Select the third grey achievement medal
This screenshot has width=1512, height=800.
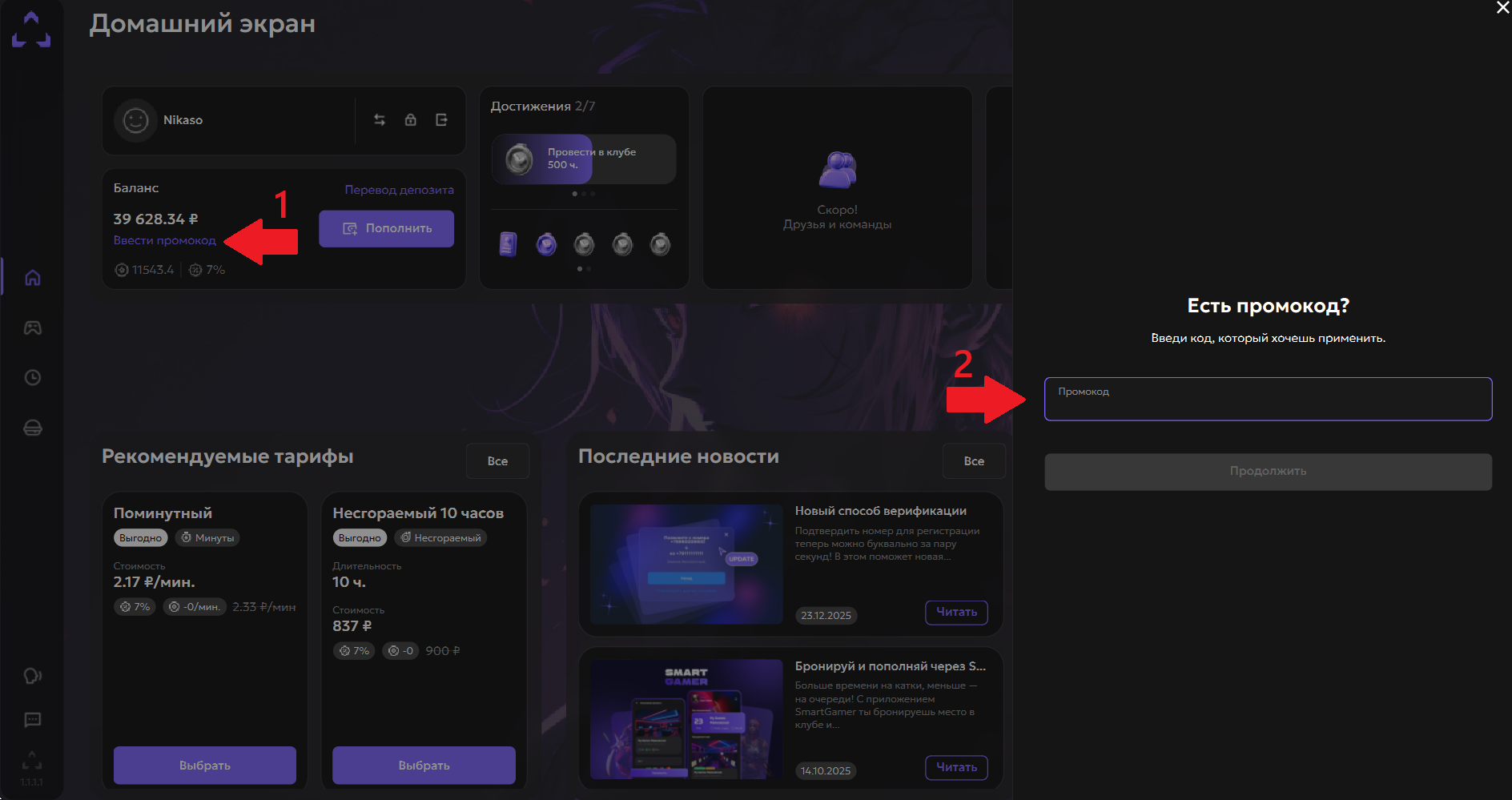(585, 243)
